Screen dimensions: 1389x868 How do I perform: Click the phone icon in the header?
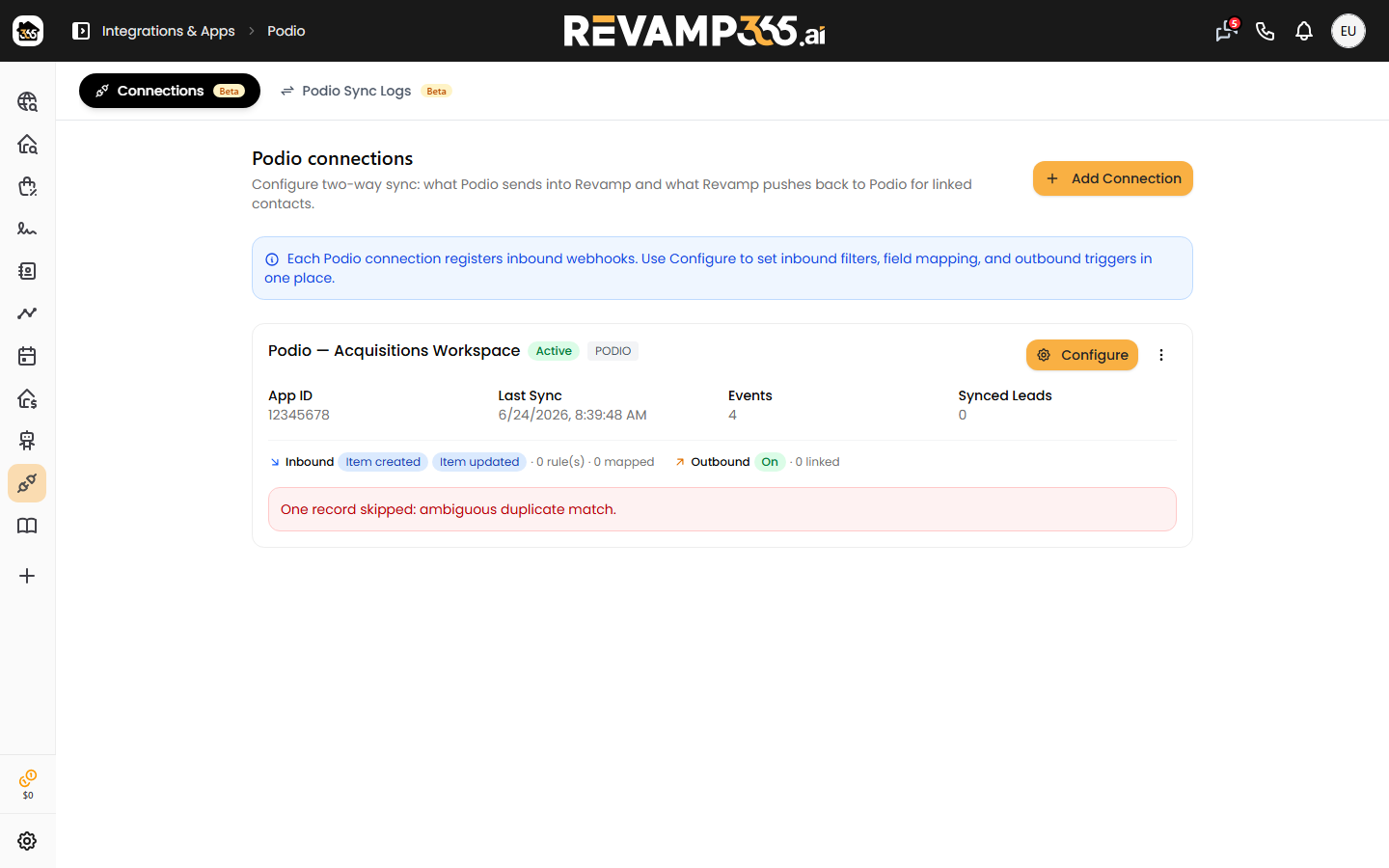pyautogui.click(x=1266, y=31)
